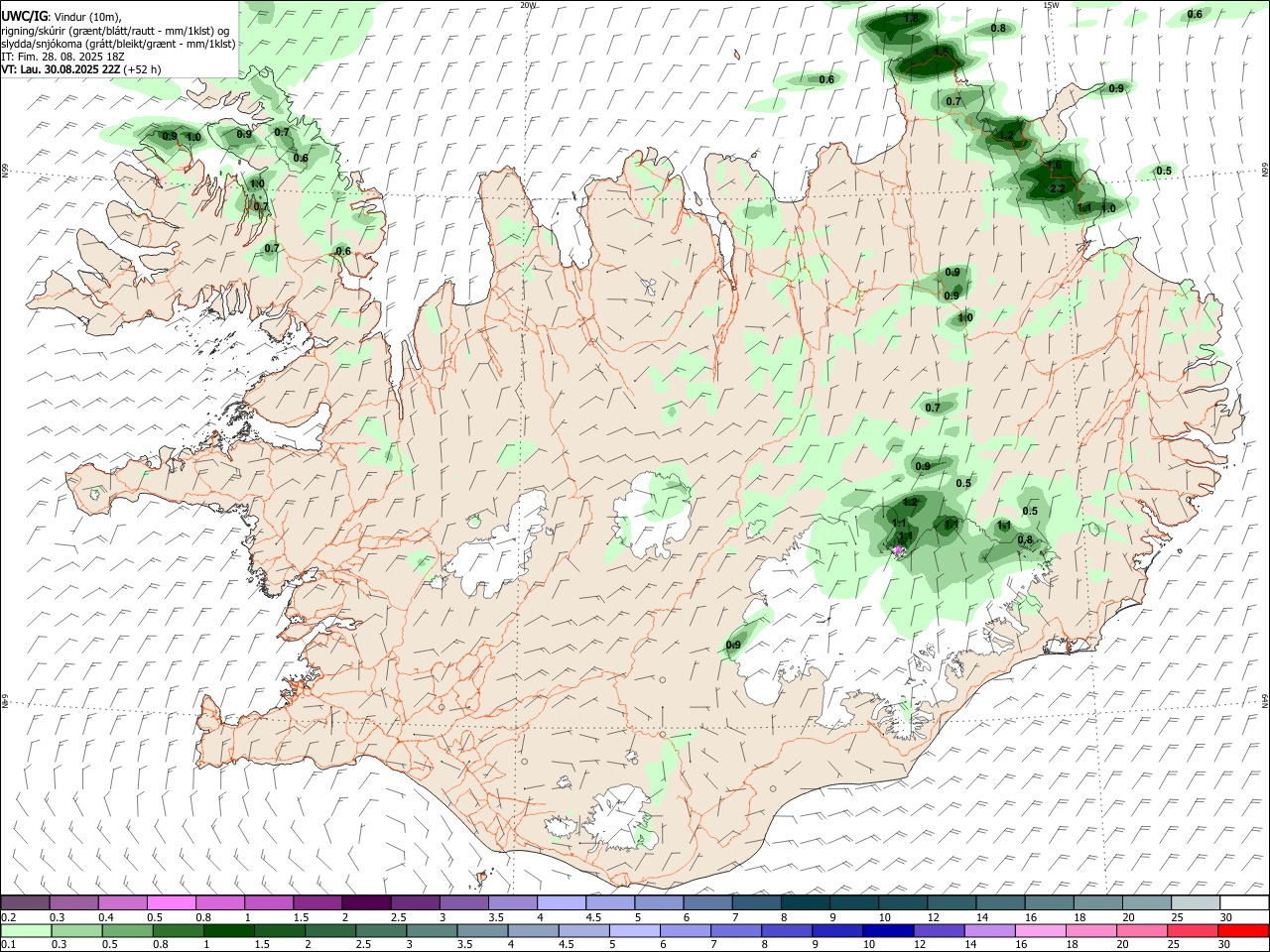1270x952 pixels.
Task: Select the snow legend swatch between 20 and 25
Action: coord(1147,902)
